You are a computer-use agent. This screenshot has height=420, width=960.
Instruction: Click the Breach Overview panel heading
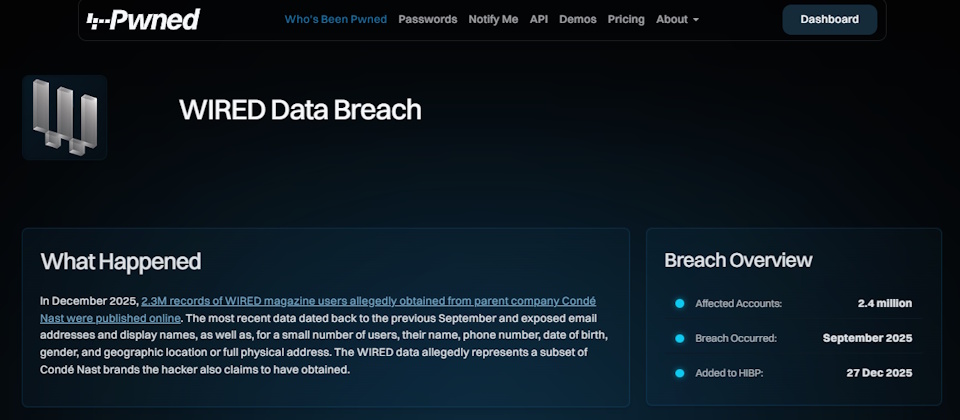coord(738,260)
